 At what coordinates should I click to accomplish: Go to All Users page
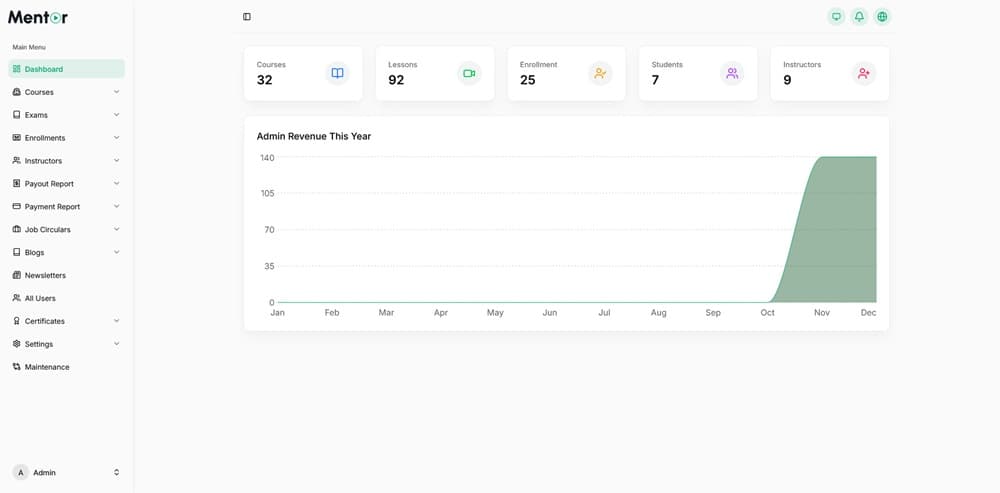click(40, 298)
